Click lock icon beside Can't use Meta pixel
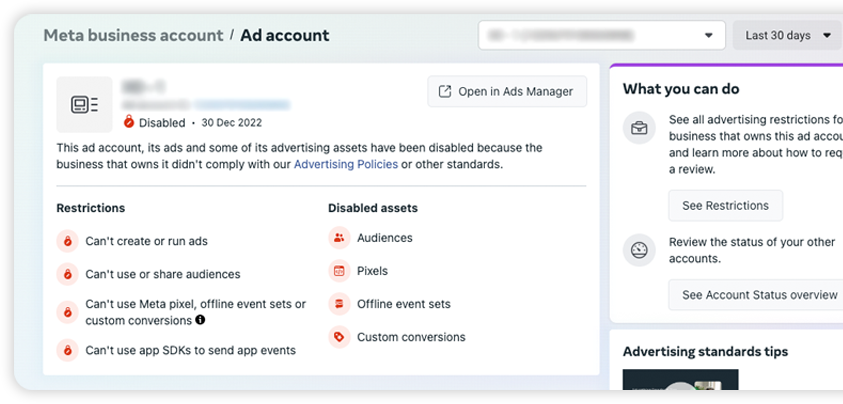Viewport: 843px width, 404px height. point(68,312)
